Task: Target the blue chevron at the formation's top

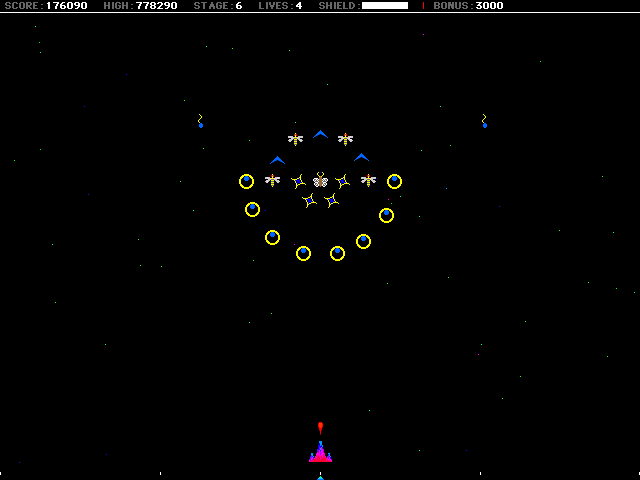Action: (x=320, y=134)
